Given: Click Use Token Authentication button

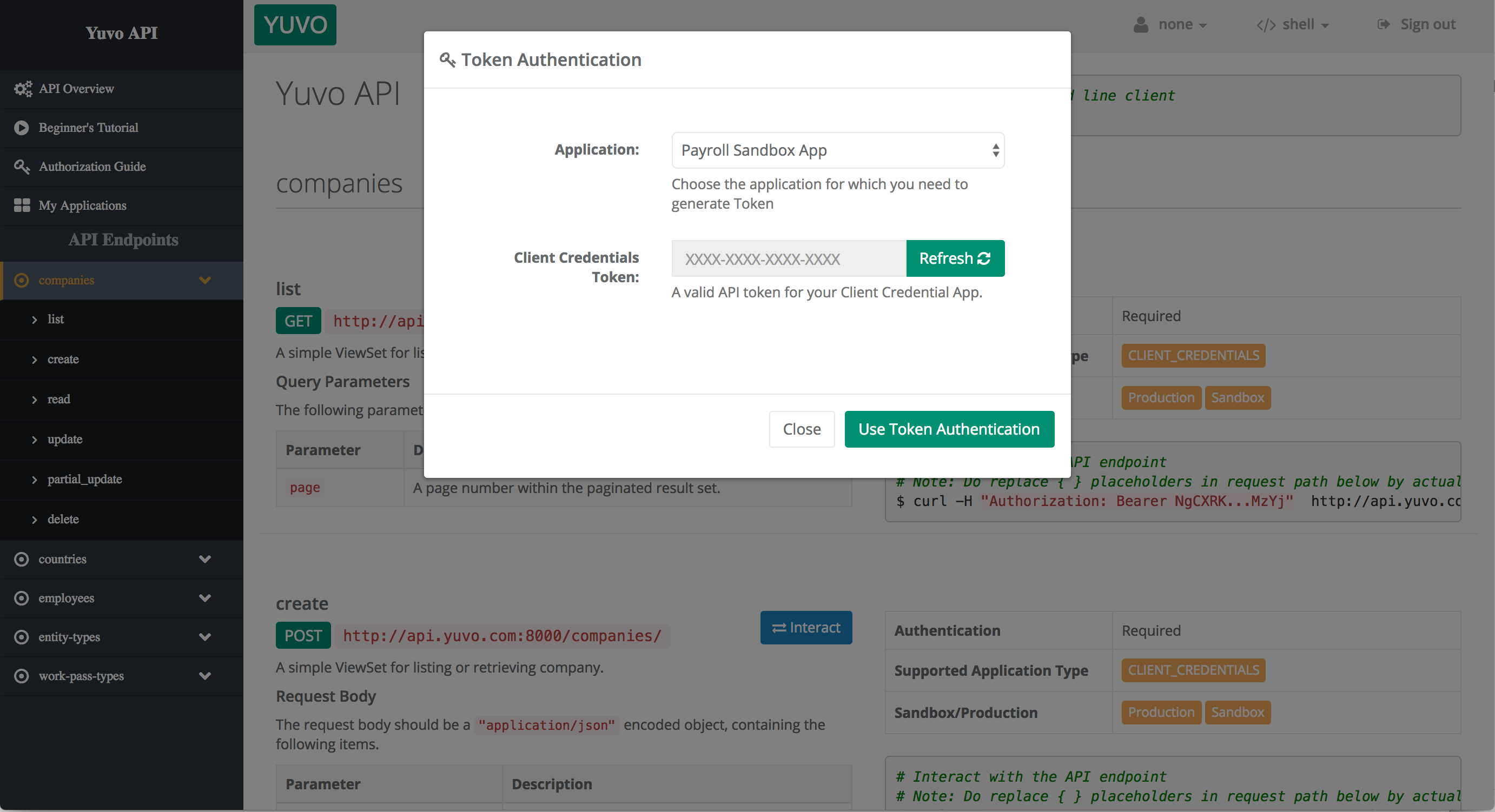Looking at the screenshot, I should click(x=949, y=428).
